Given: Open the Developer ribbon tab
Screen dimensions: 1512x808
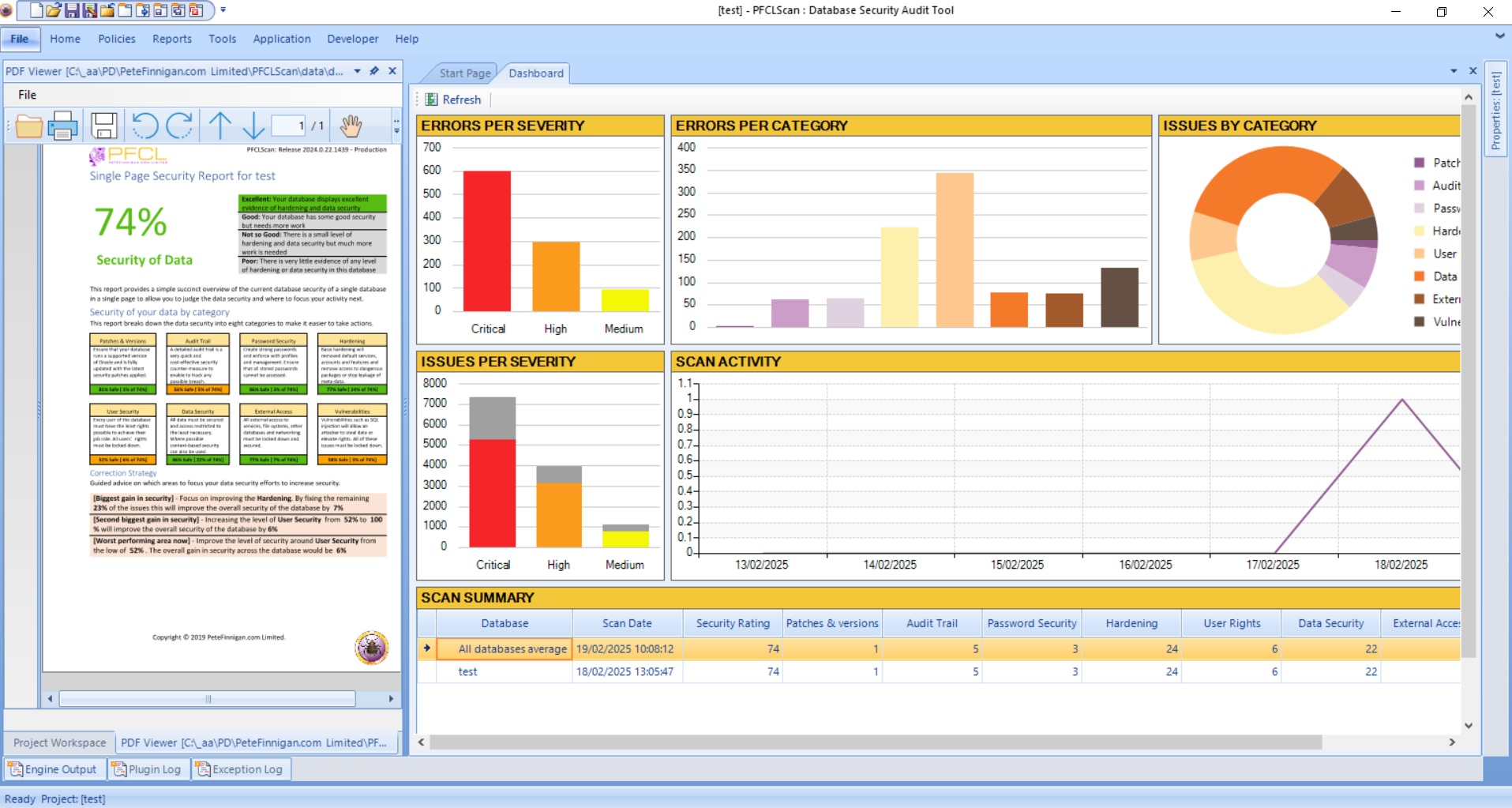Looking at the screenshot, I should (x=353, y=39).
